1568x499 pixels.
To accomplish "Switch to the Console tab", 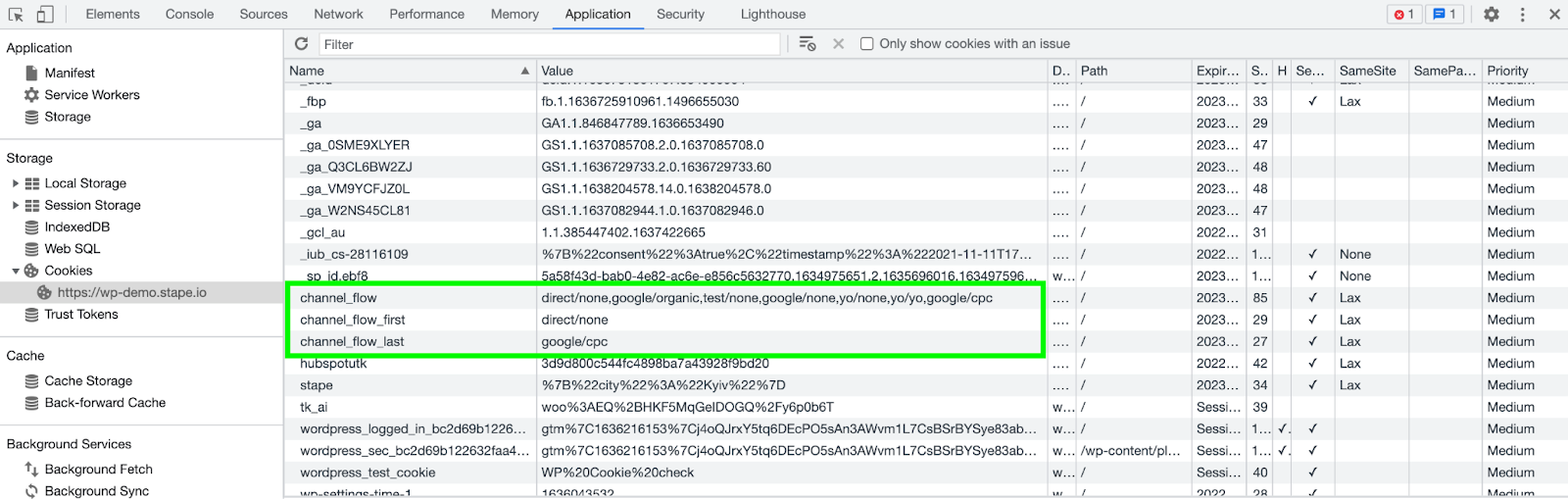I will tap(189, 14).
